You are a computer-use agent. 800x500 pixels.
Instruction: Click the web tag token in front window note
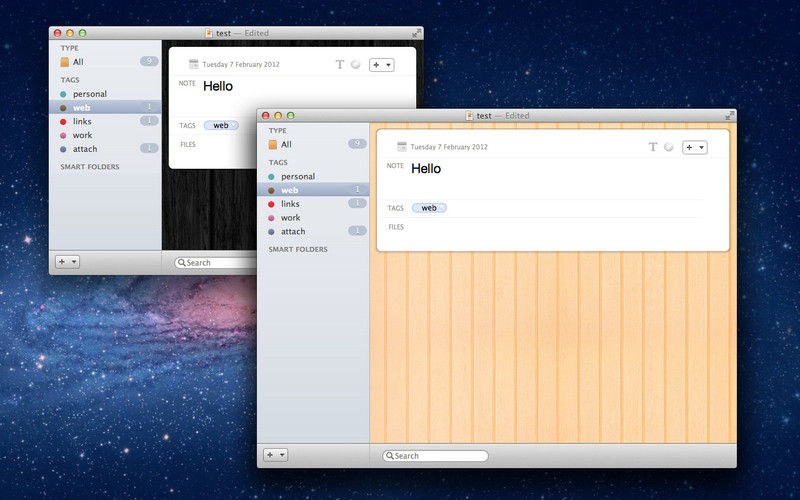coord(429,208)
